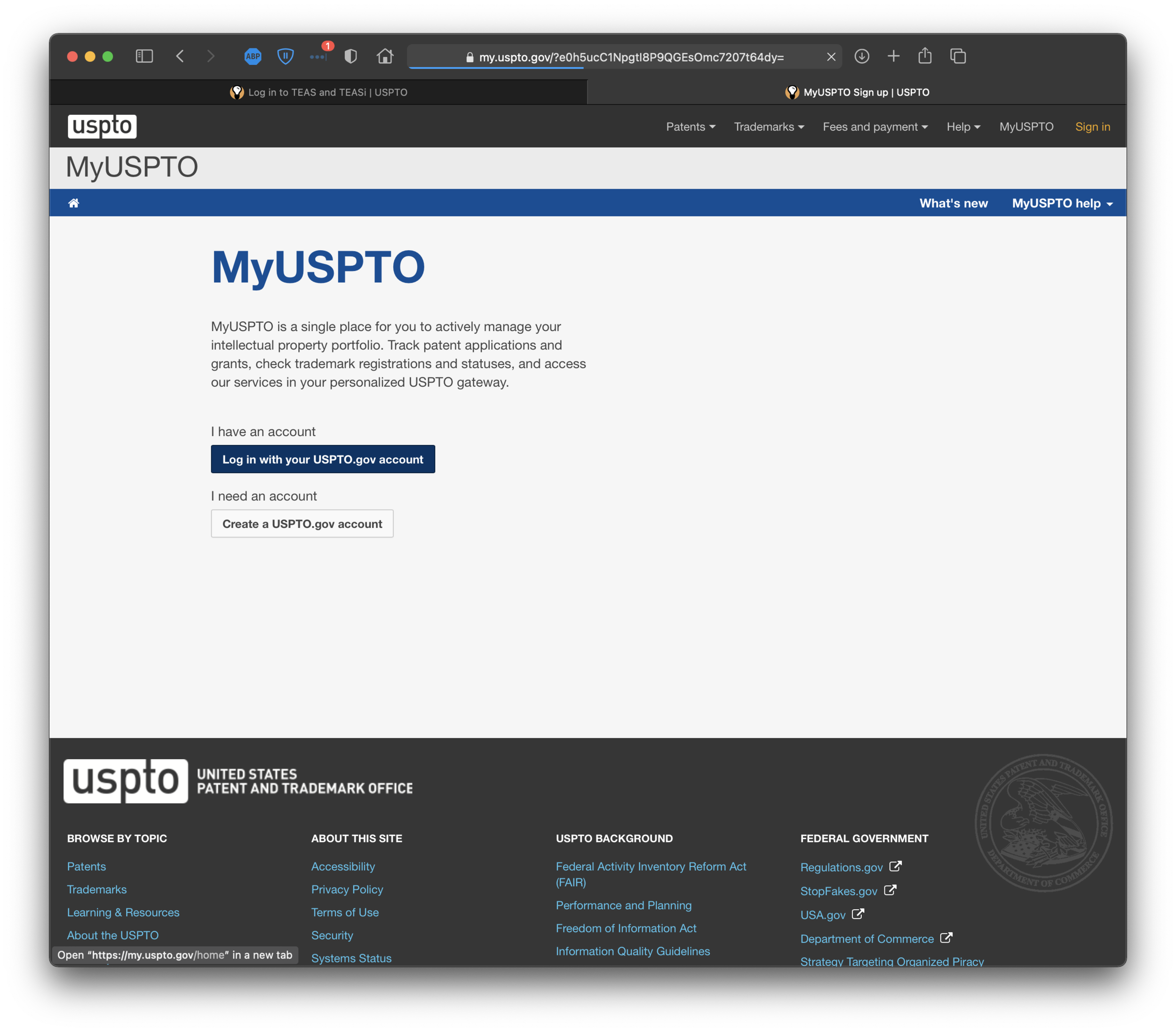Expand the Trademarks dropdown menu
1176x1032 pixels.
click(x=769, y=127)
